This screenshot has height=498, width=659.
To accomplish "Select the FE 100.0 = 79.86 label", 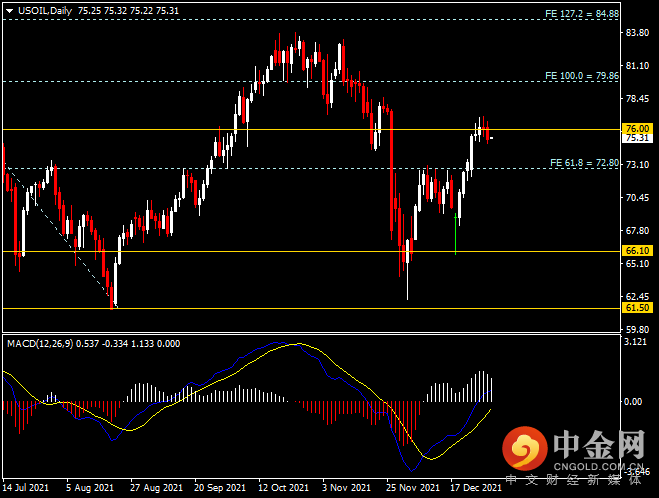I will pyautogui.click(x=582, y=76).
